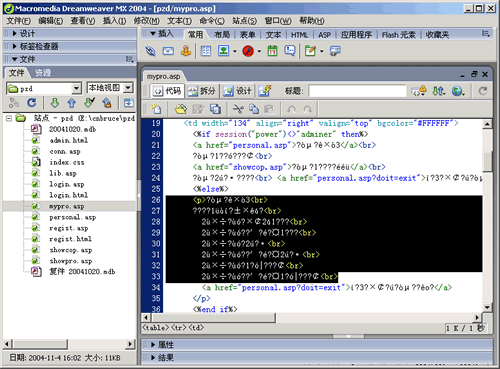
Task: Select the ASP insert tab
Action: [324, 35]
